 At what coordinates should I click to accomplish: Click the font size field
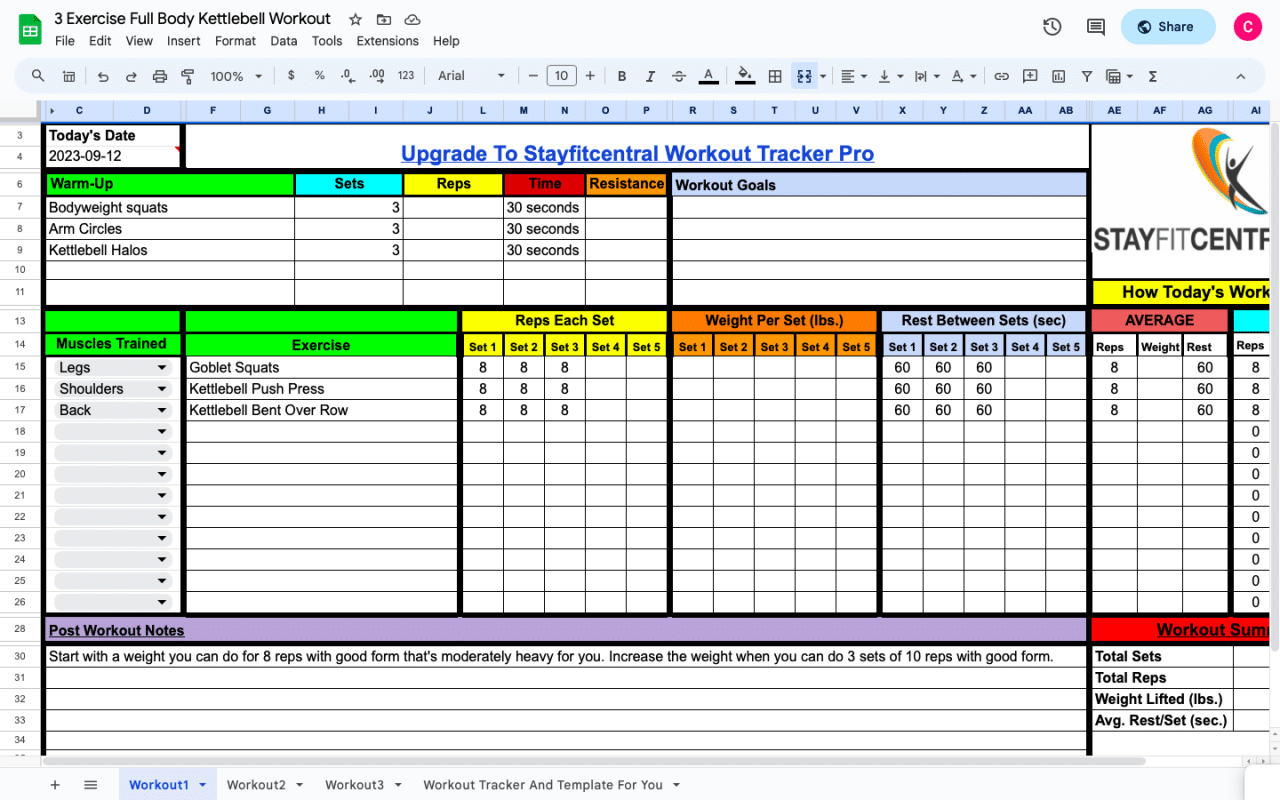click(561, 76)
